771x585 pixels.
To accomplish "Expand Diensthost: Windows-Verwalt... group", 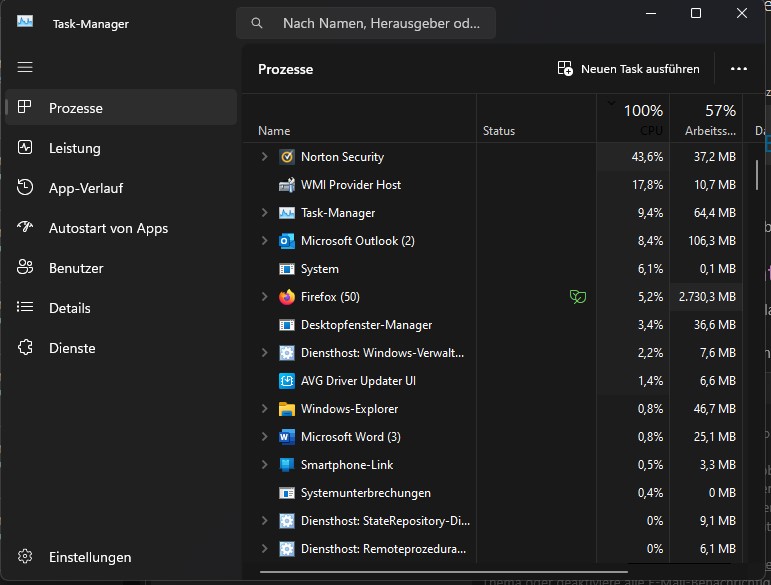I will coord(264,353).
